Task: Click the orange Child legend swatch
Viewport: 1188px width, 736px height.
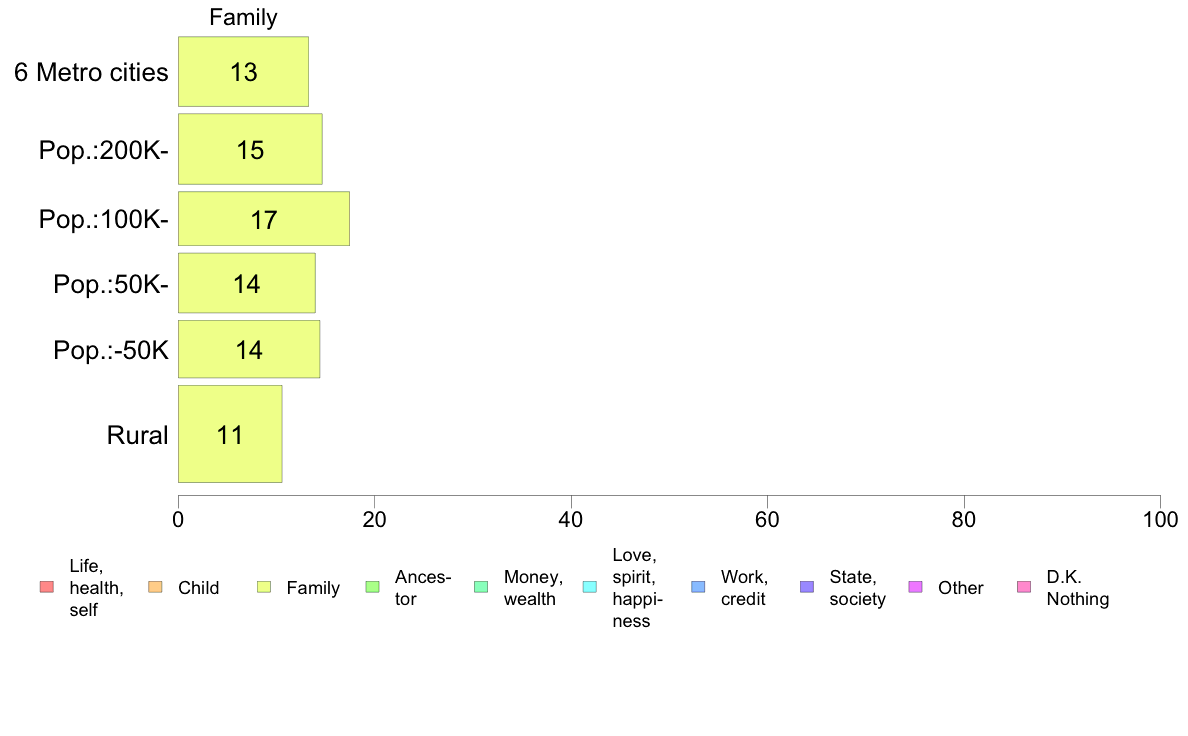Action: 155,587
